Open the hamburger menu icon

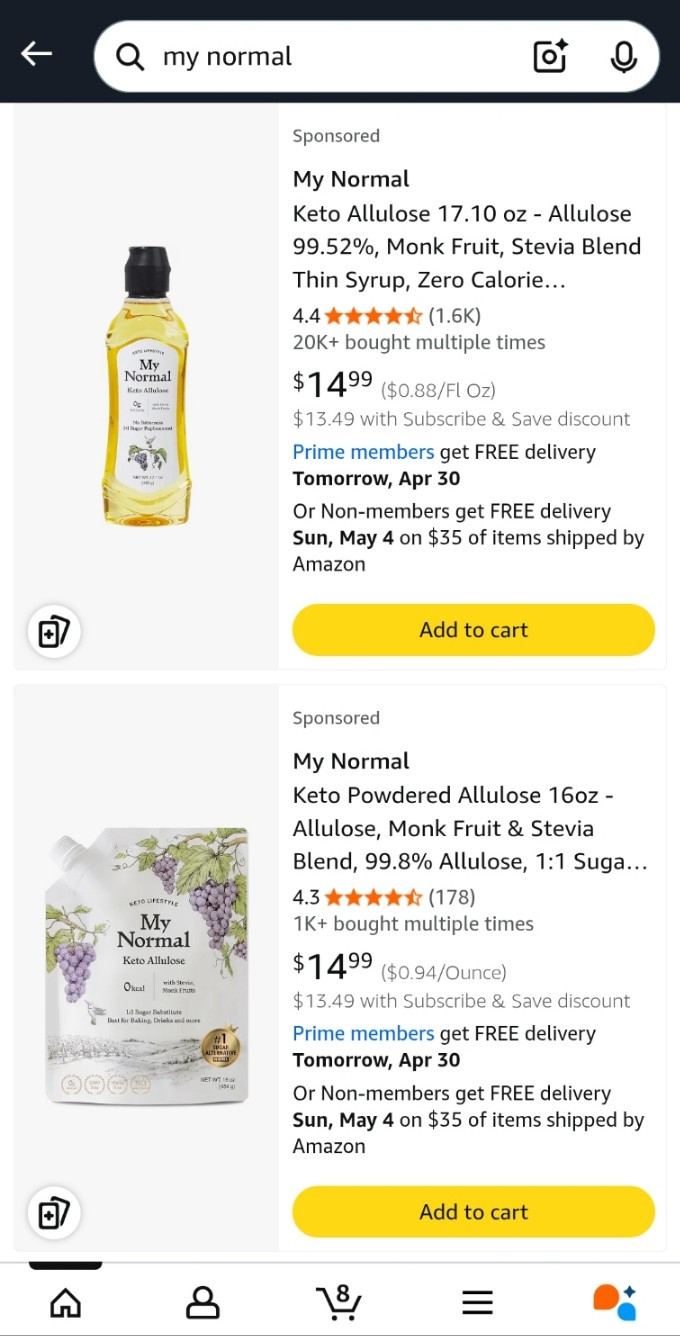[x=477, y=1301]
